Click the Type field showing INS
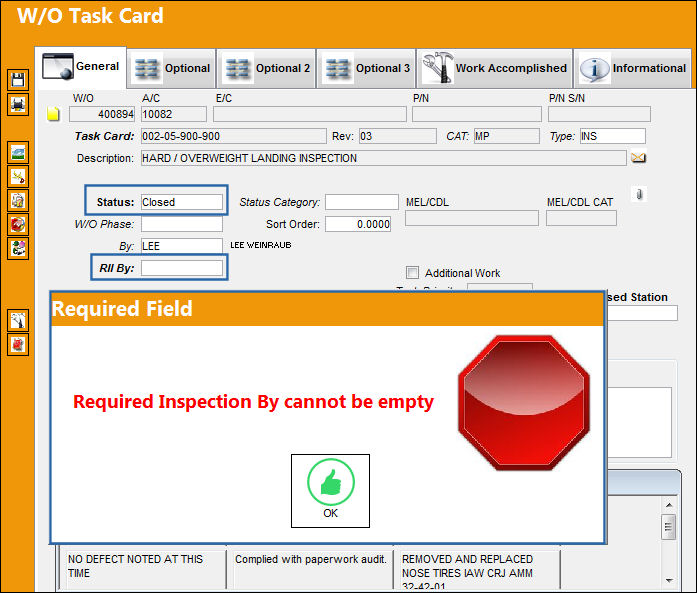Screen dimensions: 697x593 coord(613,136)
